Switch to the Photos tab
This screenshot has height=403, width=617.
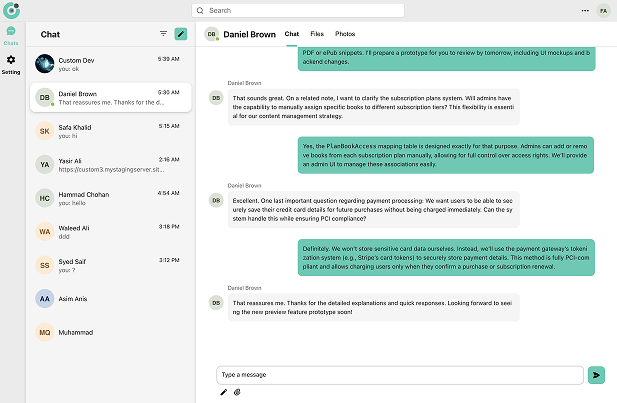pyautogui.click(x=345, y=34)
